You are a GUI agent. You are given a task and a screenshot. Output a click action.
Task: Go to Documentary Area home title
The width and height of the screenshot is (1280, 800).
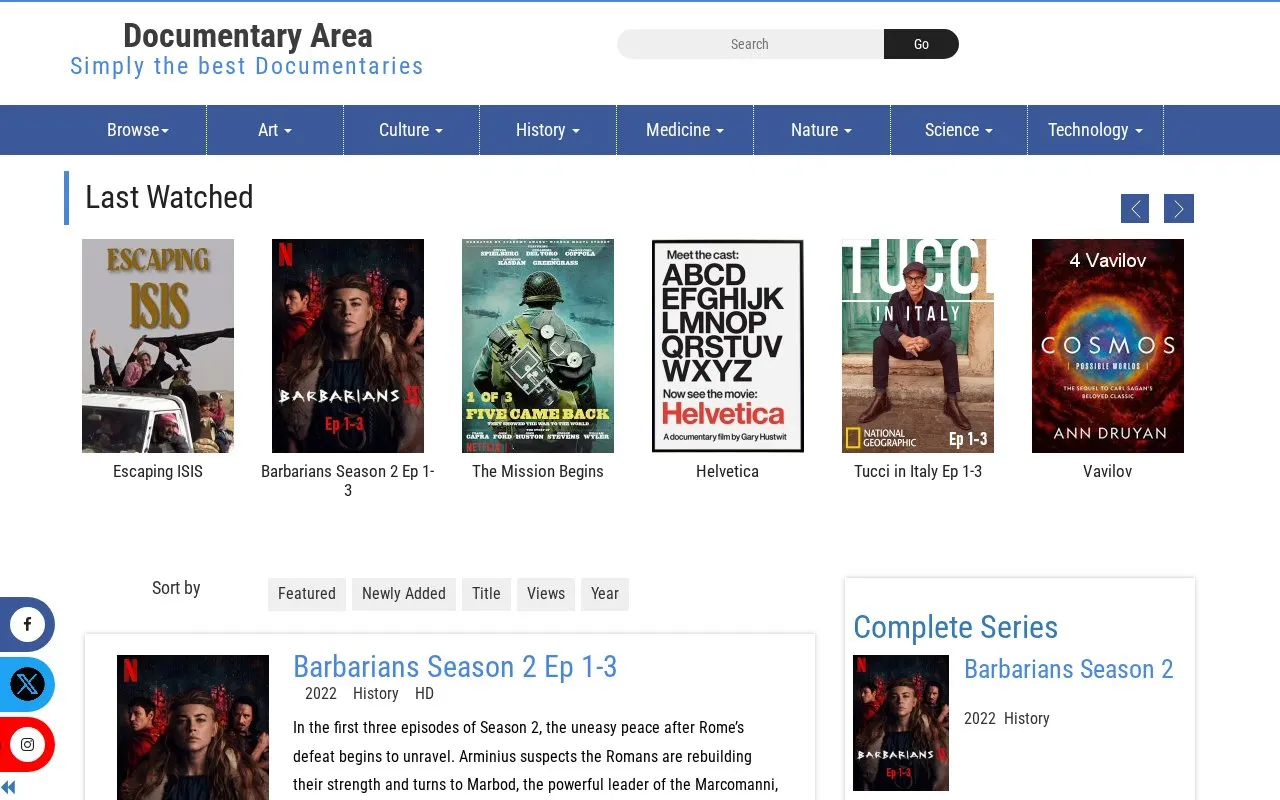coord(248,36)
